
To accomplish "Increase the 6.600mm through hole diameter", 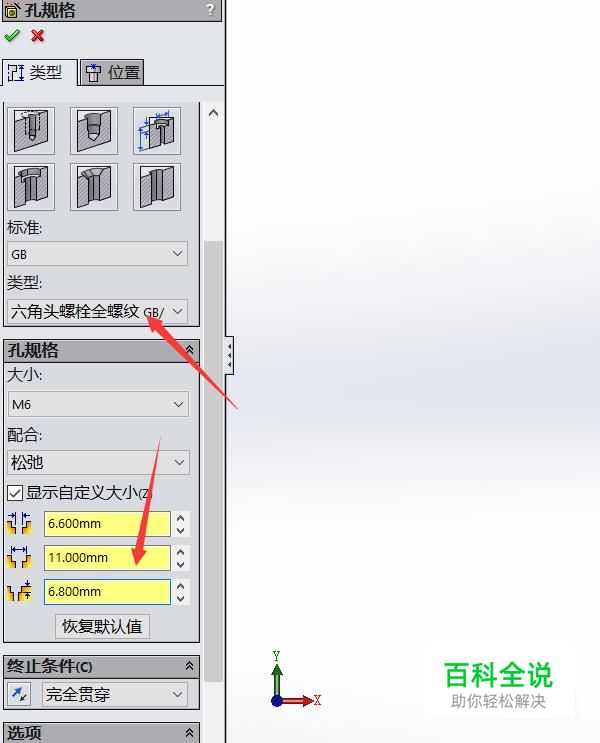I will (x=180, y=518).
